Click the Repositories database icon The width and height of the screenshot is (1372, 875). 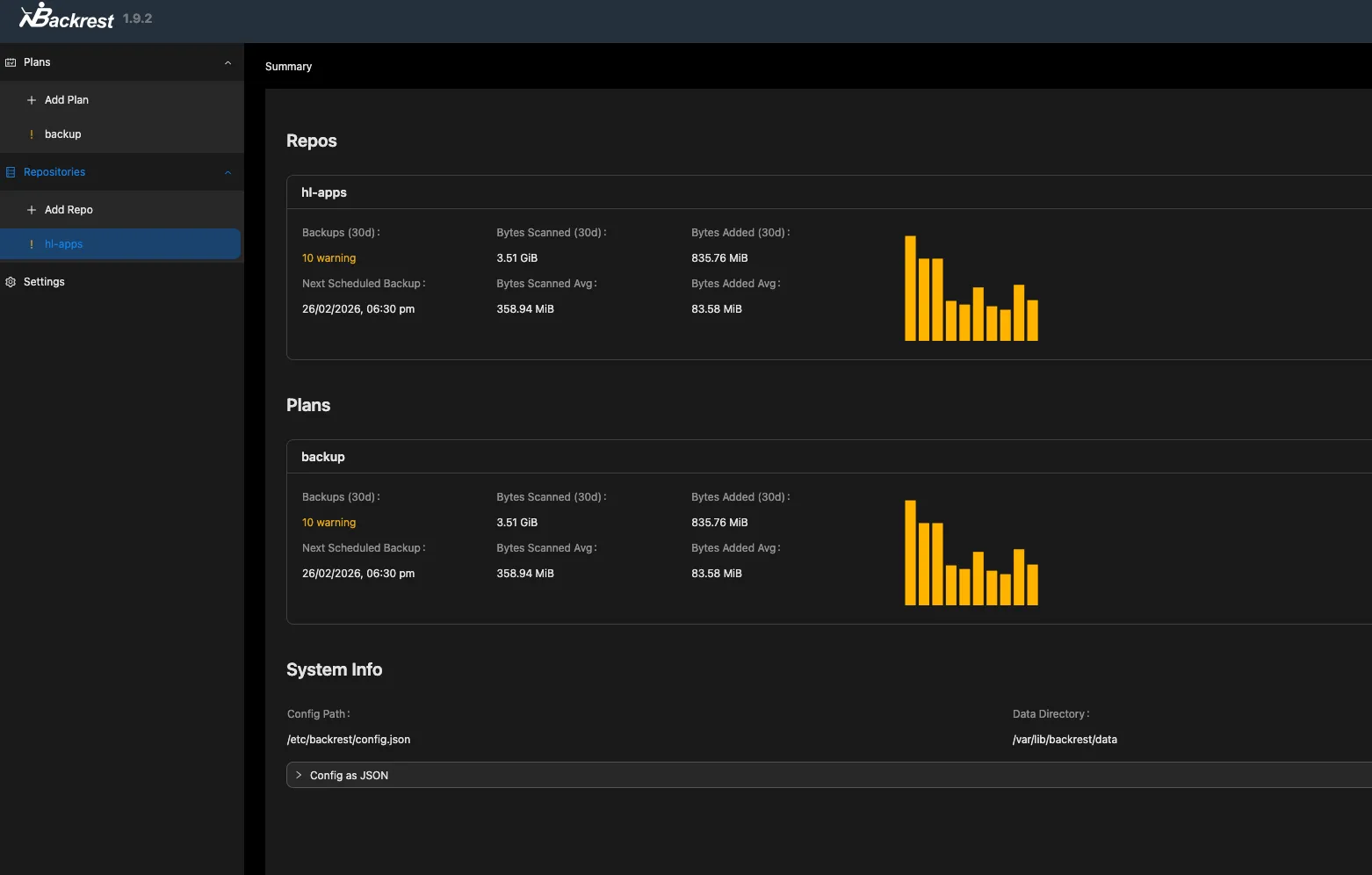coord(11,172)
